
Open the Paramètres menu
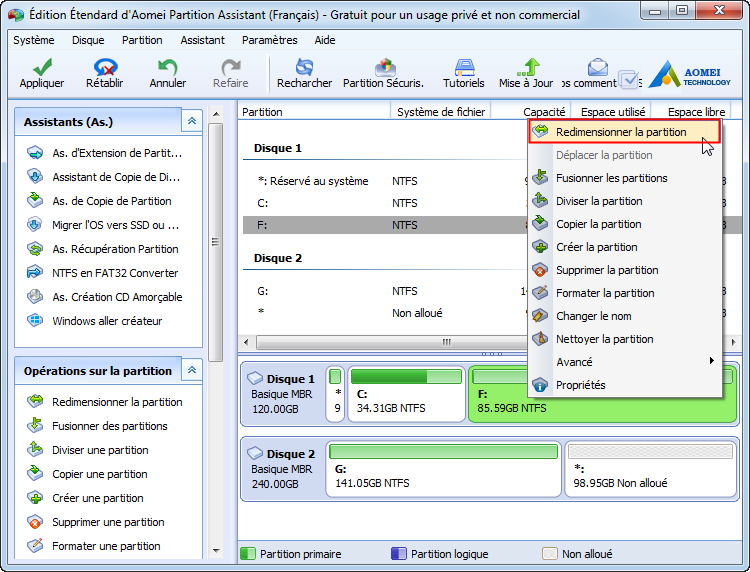tap(269, 40)
